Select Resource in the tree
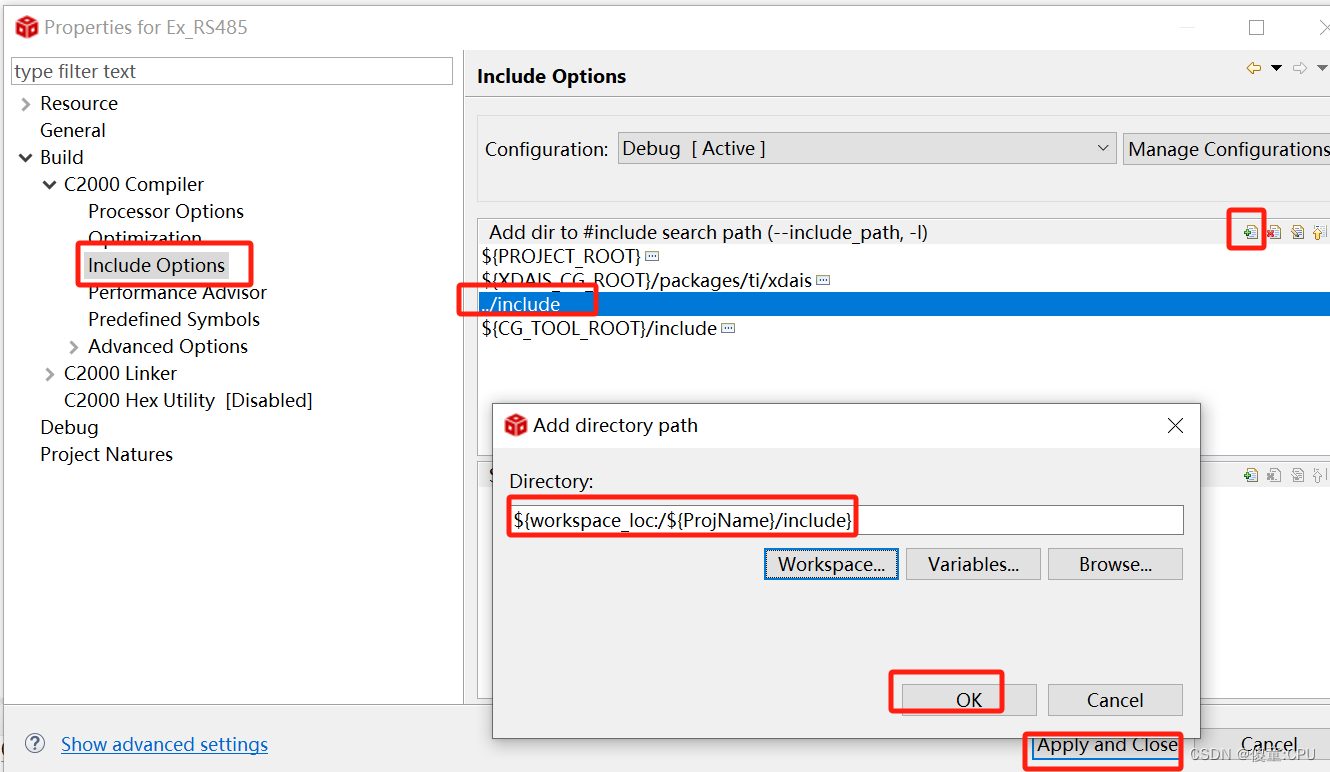The width and height of the screenshot is (1330, 772). pos(79,103)
